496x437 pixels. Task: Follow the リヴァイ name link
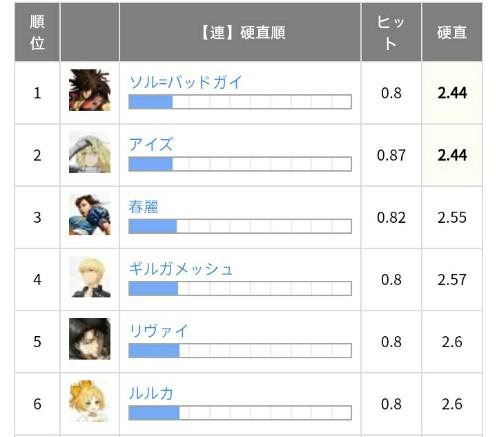(159, 331)
